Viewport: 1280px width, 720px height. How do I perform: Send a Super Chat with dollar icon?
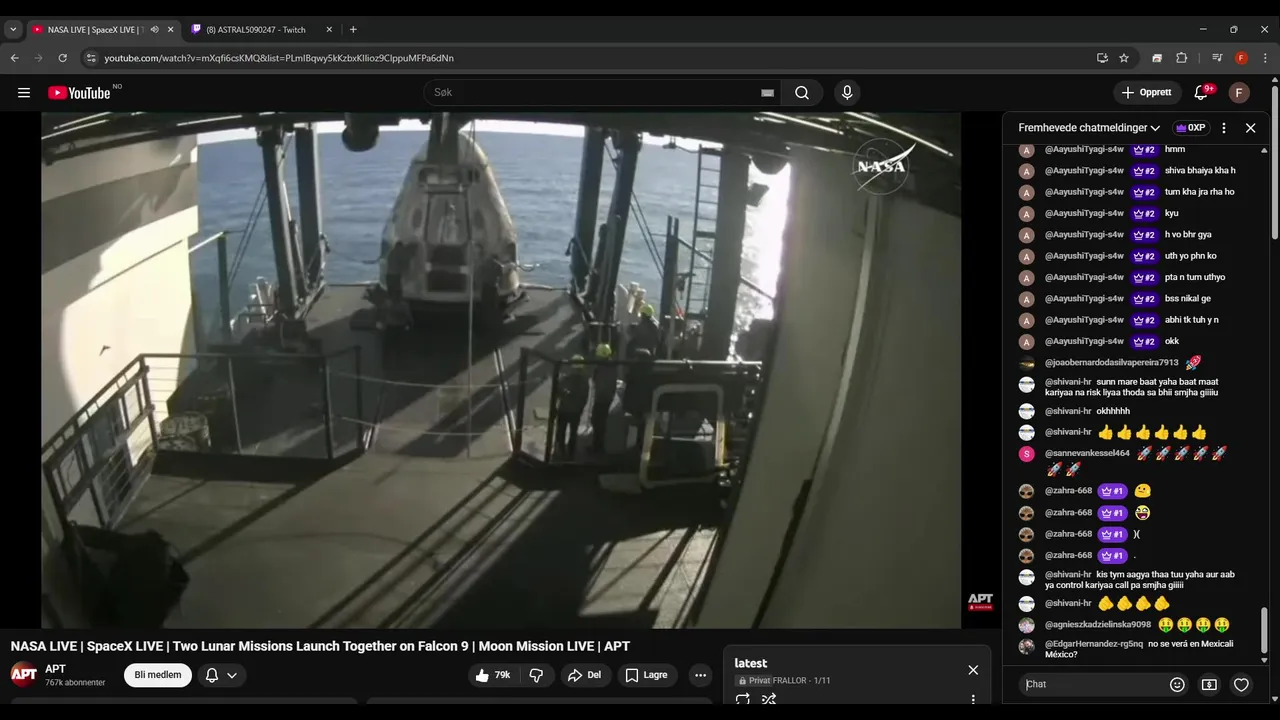pyautogui.click(x=1209, y=685)
